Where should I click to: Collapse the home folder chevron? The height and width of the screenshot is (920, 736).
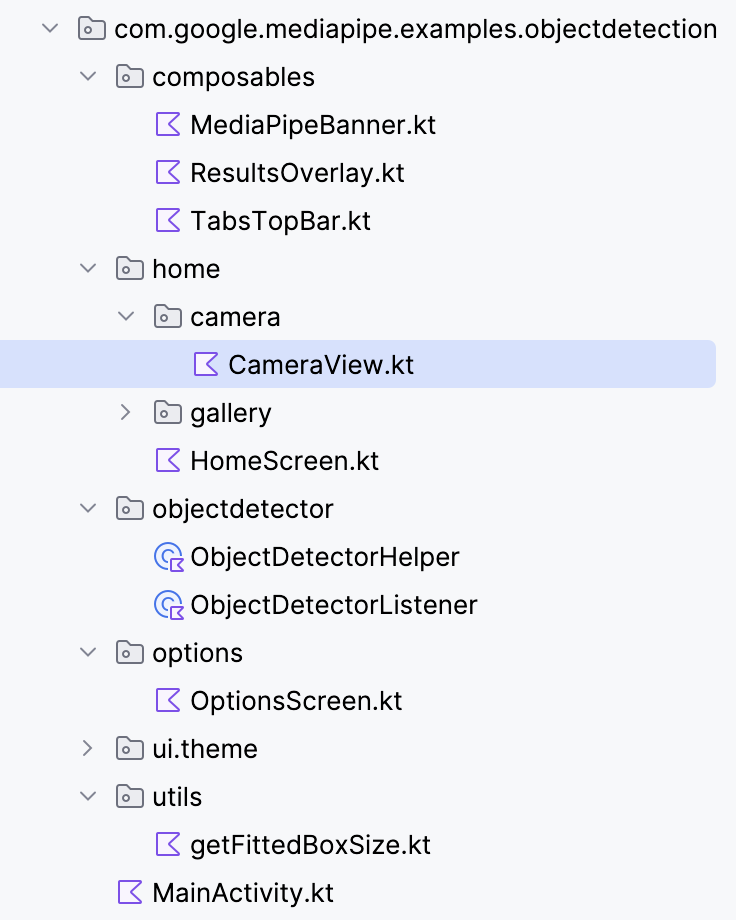click(x=88, y=268)
